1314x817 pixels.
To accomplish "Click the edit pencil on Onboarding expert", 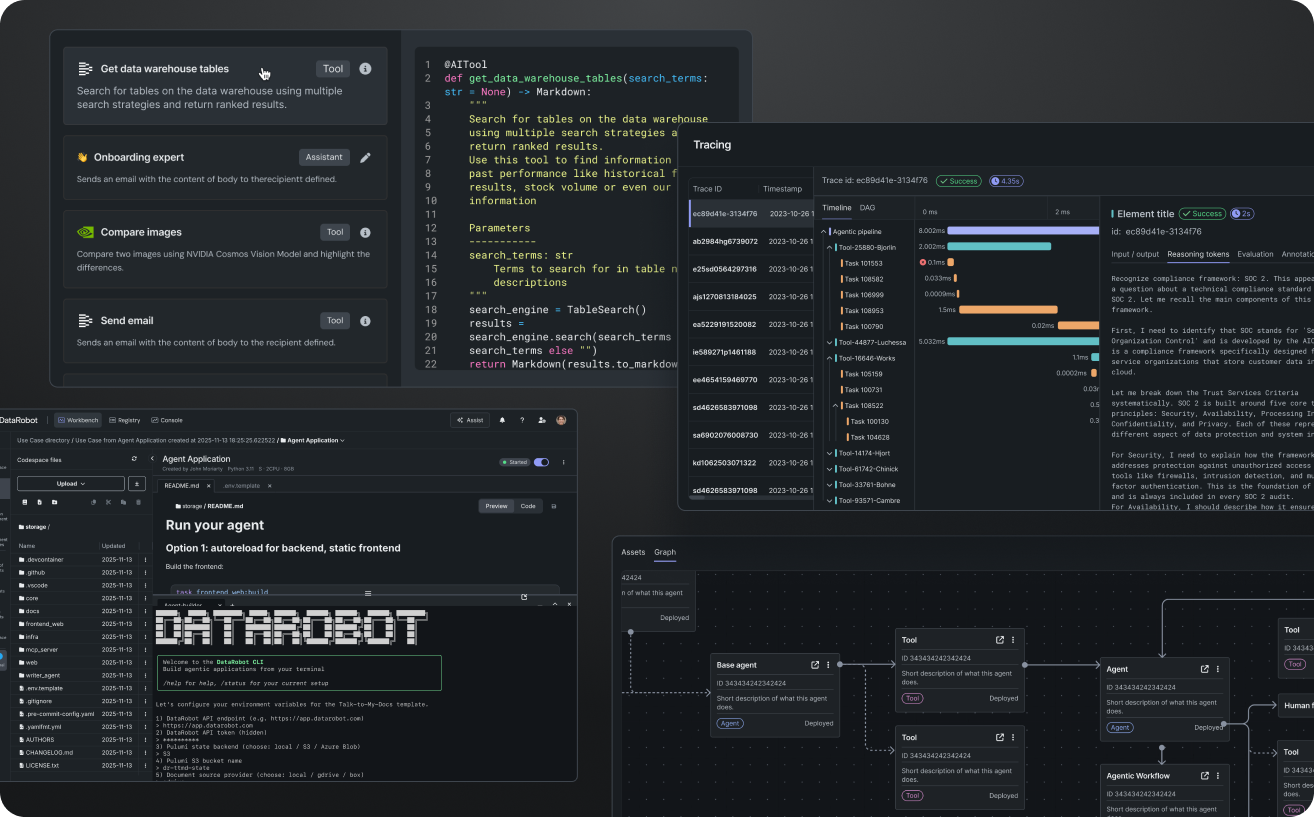I will 363,157.
